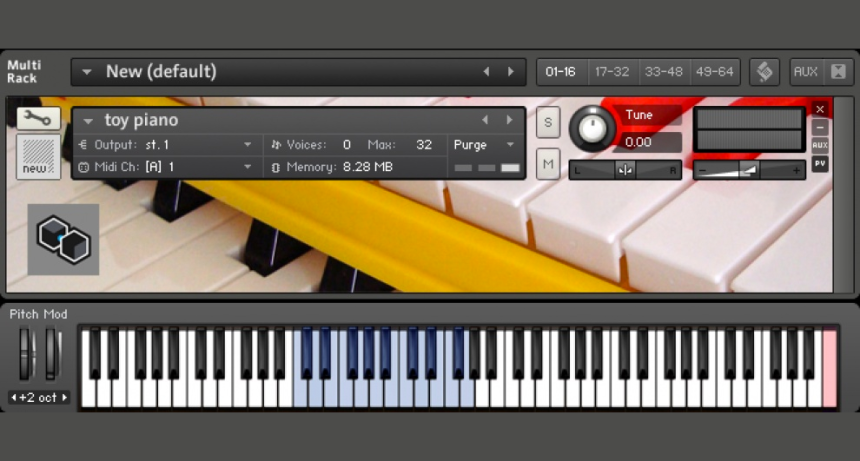Toggle the AUX button in the Multi Rack header
The height and width of the screenshot is (461, 860).
pyautogui.click(x=806, y=72)
